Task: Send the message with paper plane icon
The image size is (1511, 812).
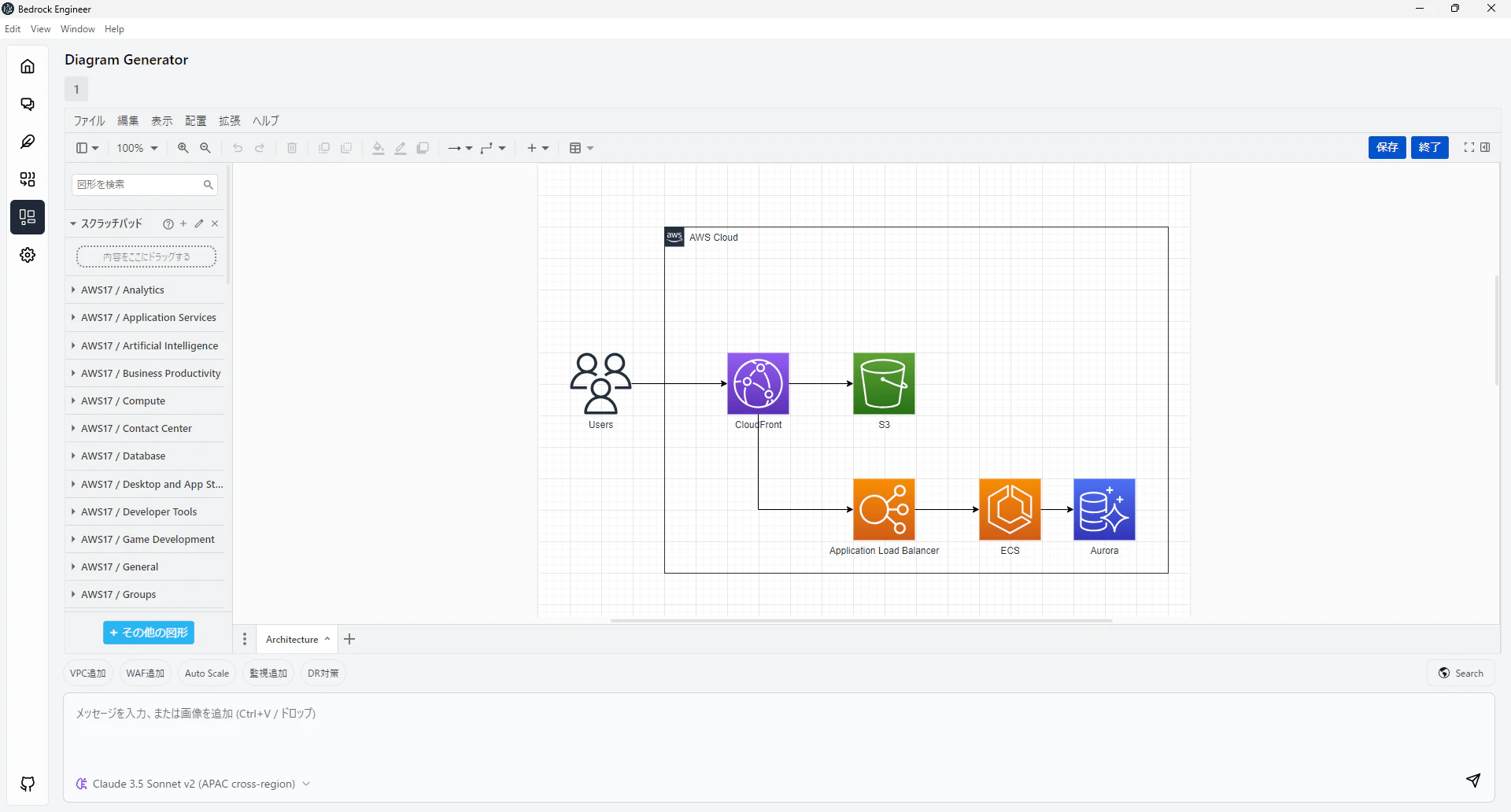Action: click(1473, 780)
